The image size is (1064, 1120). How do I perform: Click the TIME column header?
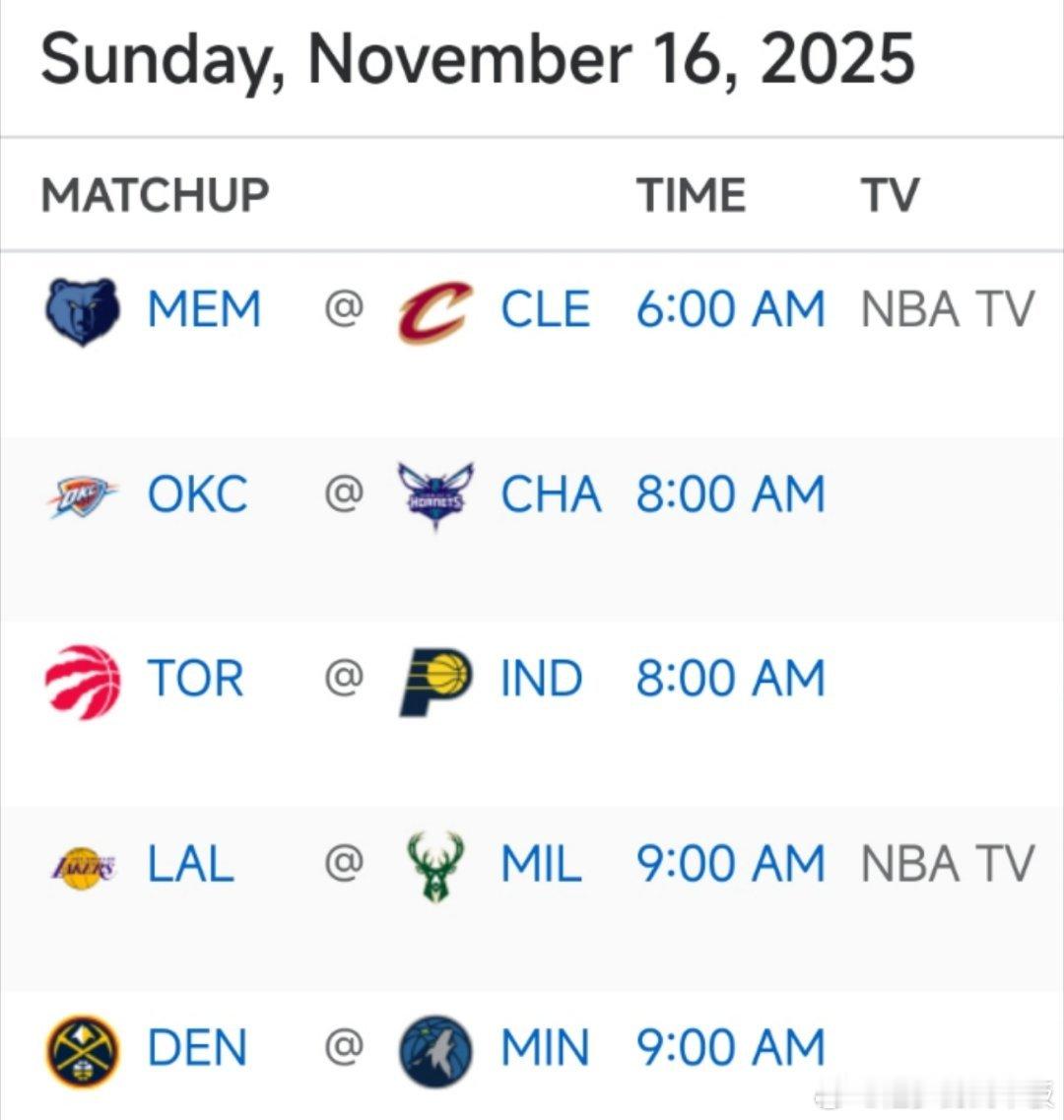click(690, 194)
